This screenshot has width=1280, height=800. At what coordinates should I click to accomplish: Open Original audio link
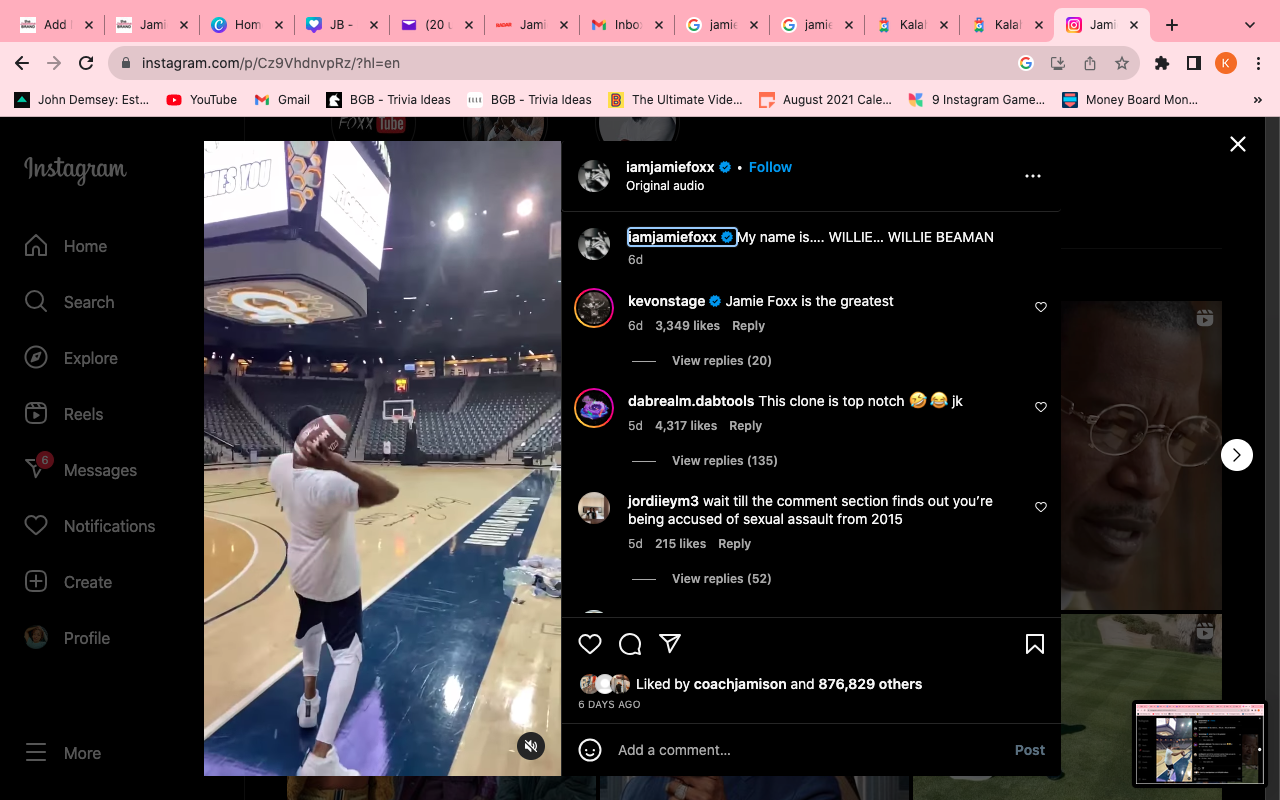pos(665,186)
